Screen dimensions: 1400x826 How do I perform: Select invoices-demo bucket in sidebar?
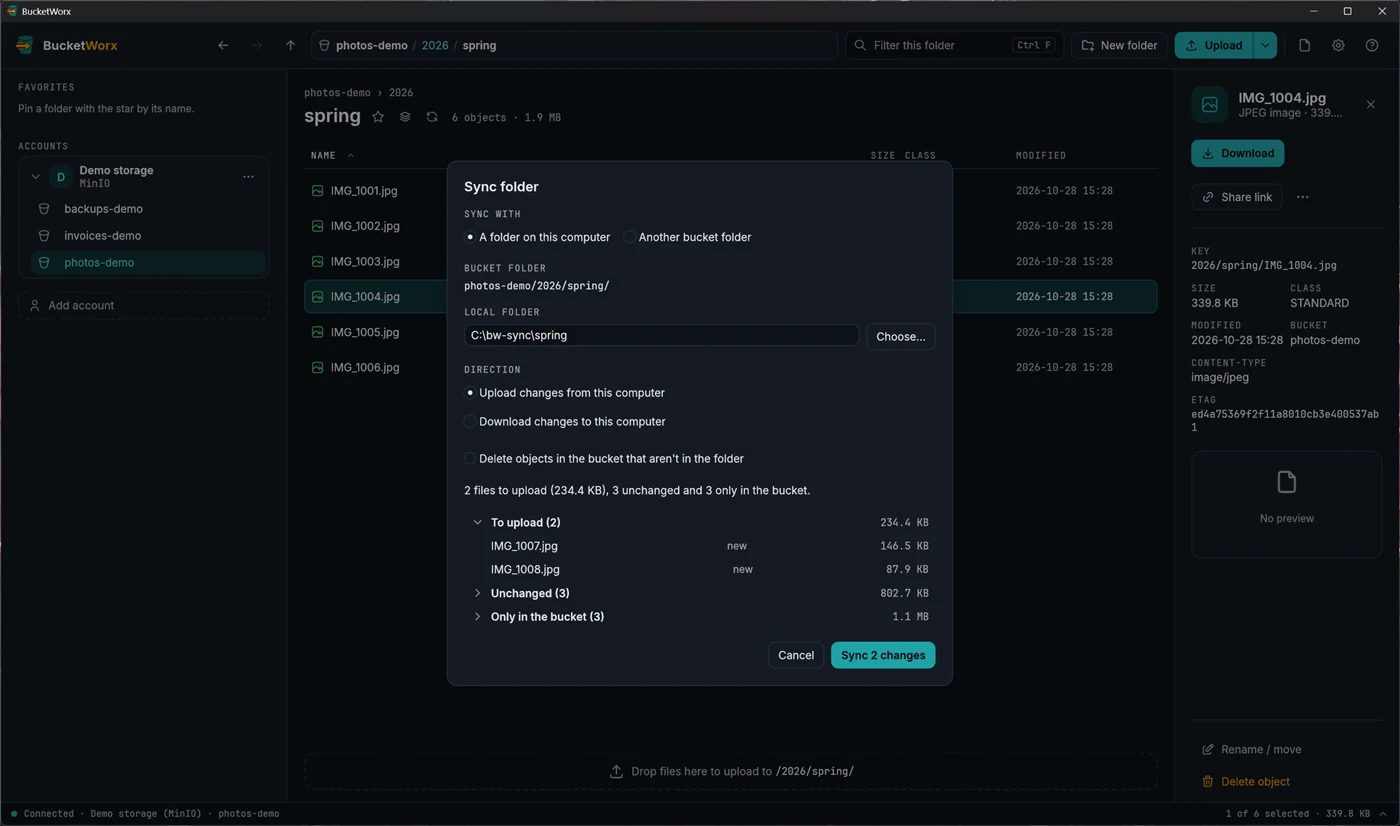point(150,236)
